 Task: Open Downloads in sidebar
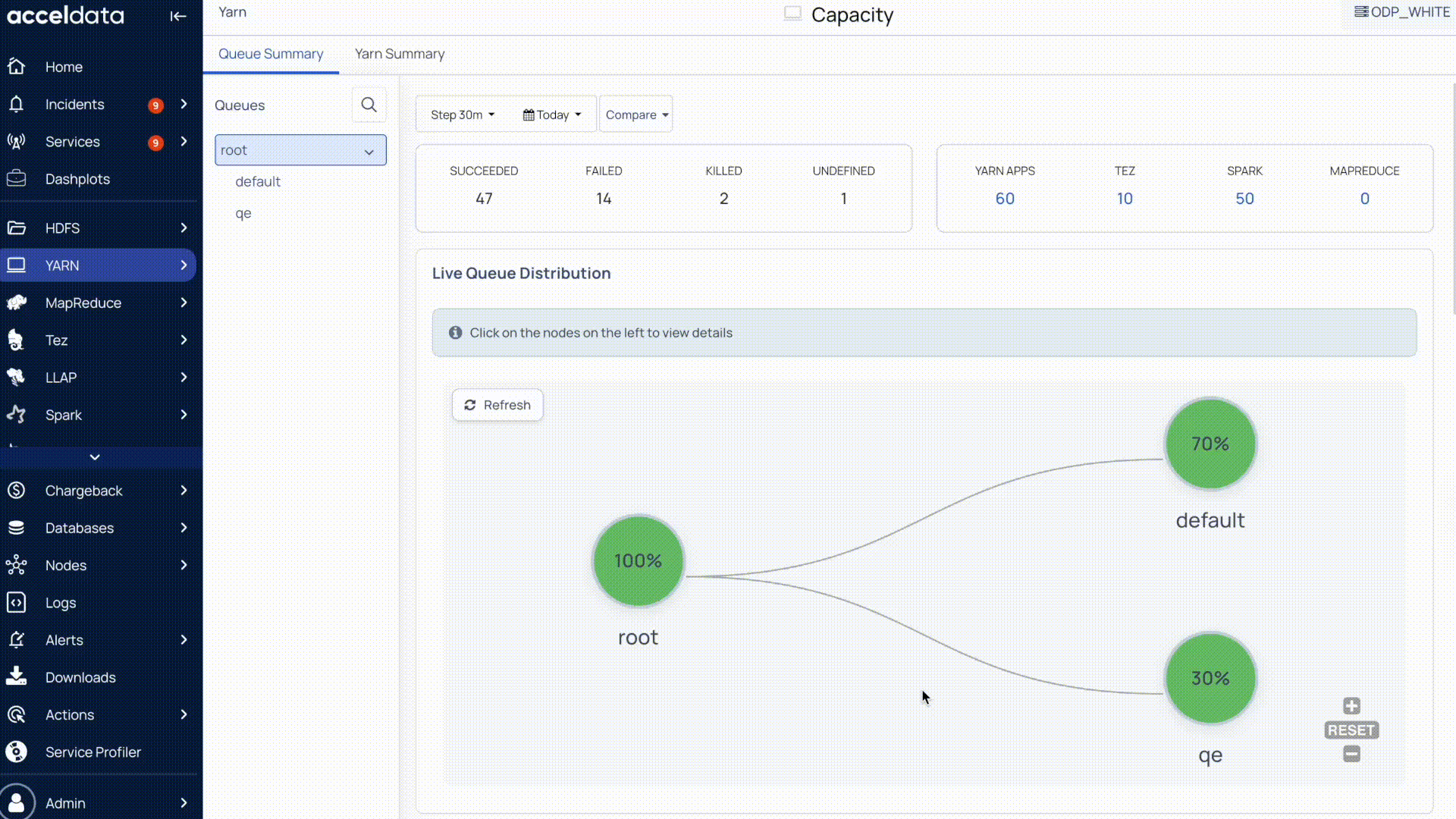point(80,677)
